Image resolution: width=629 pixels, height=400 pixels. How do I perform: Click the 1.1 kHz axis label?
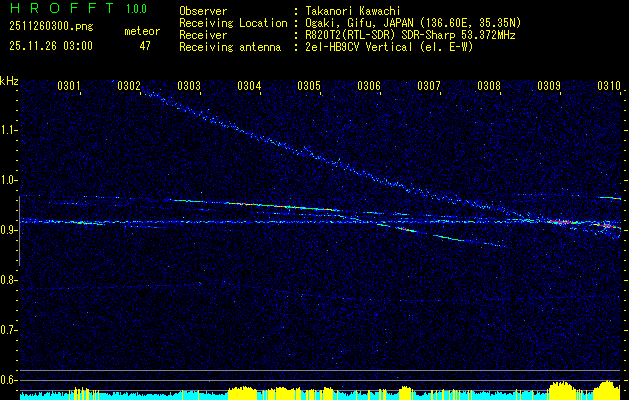tap(7, 130)
